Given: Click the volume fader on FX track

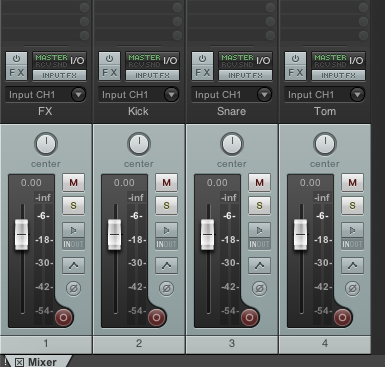Looking at the screenshot, I should pyautogui.click(x=22, y=235).
